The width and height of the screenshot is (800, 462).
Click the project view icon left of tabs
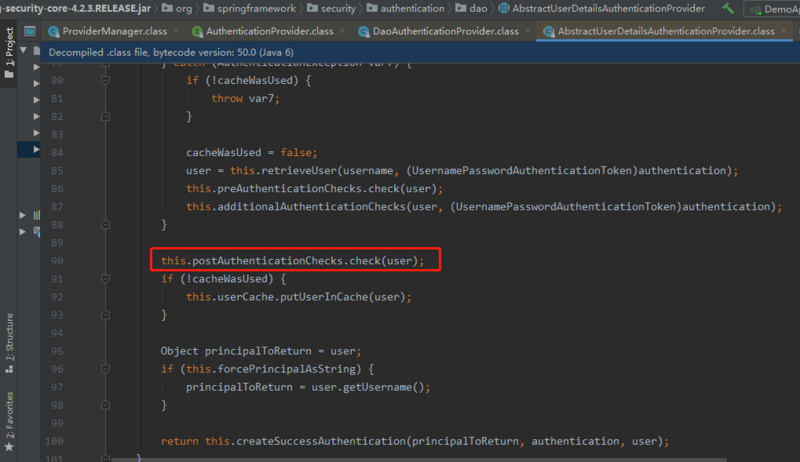(30, 32)
